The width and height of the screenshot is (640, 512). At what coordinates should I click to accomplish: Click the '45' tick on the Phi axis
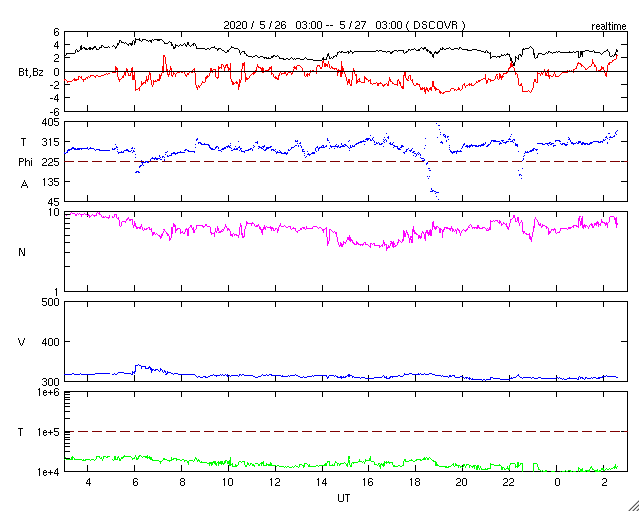pos(53,202)
